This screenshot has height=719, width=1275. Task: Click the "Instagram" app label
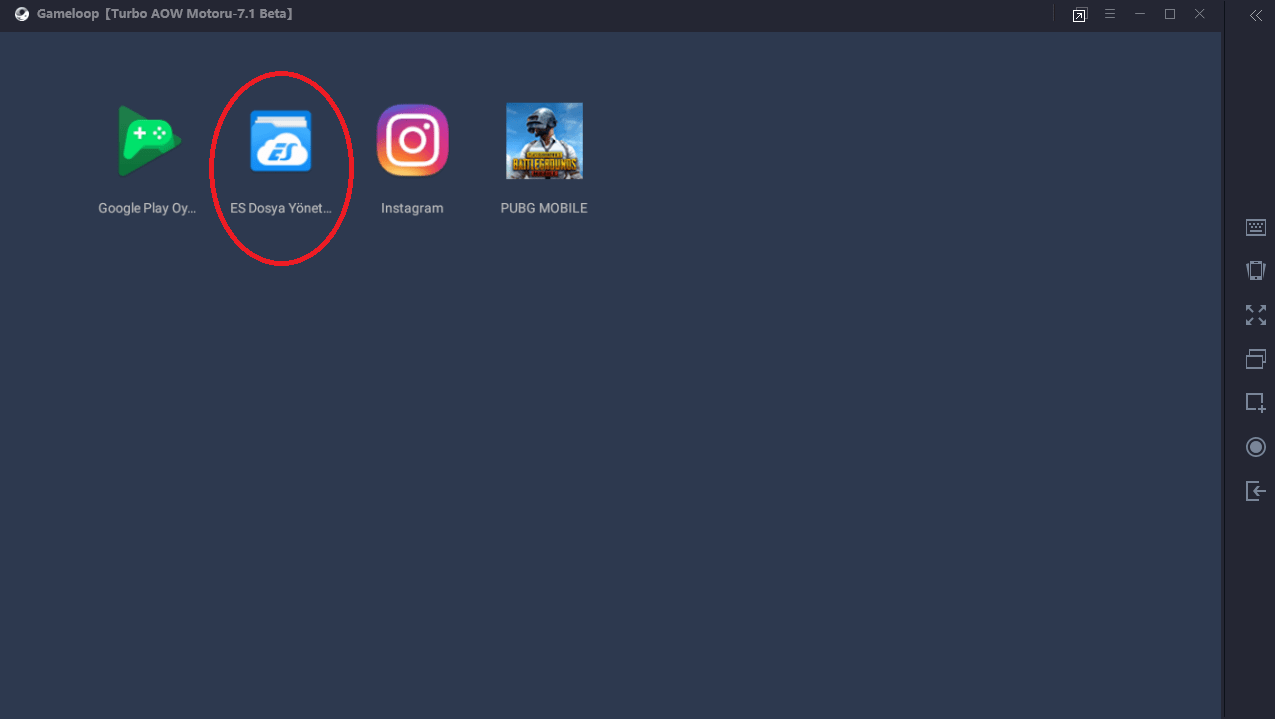(x=412, y=208)
